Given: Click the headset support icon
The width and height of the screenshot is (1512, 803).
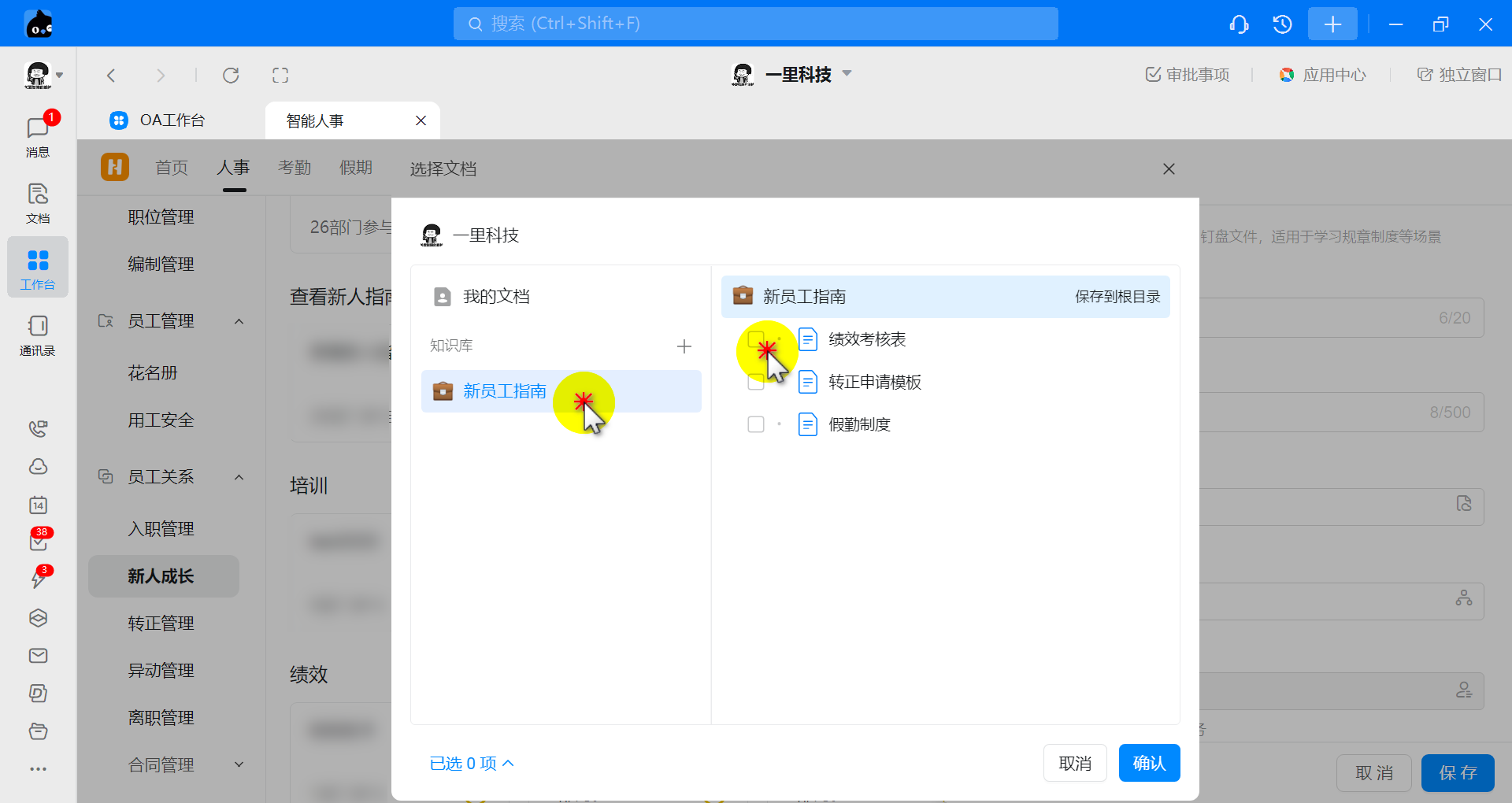Looking at the screenshot, I should click(x=1239, y=24).
